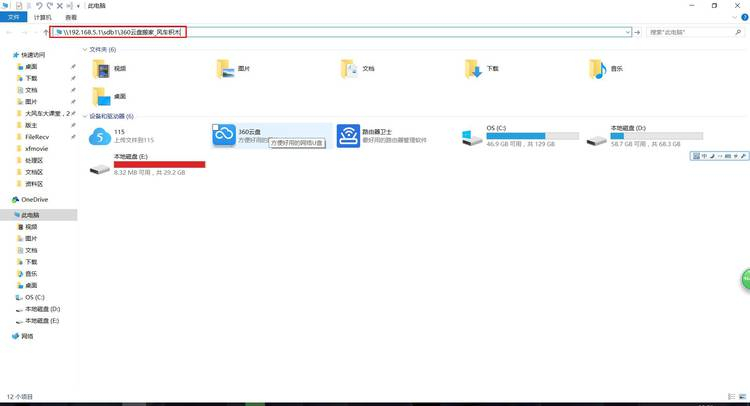
Task: Open the 计算机 ribbon tab
Action: pyautogui.click(x=43, y=17)
